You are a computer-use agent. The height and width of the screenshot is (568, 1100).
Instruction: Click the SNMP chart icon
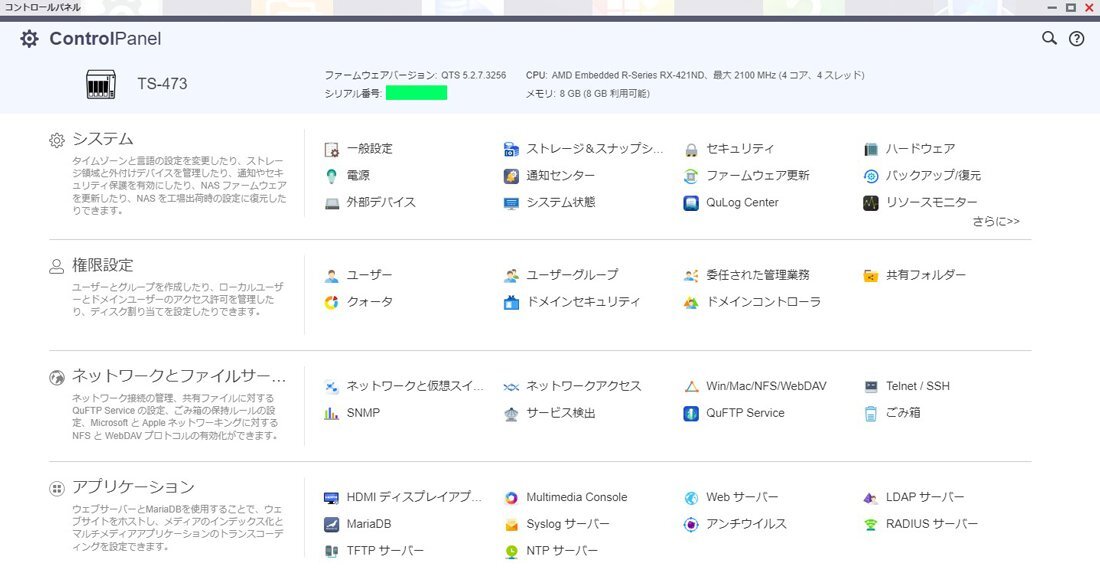(332, 413)
